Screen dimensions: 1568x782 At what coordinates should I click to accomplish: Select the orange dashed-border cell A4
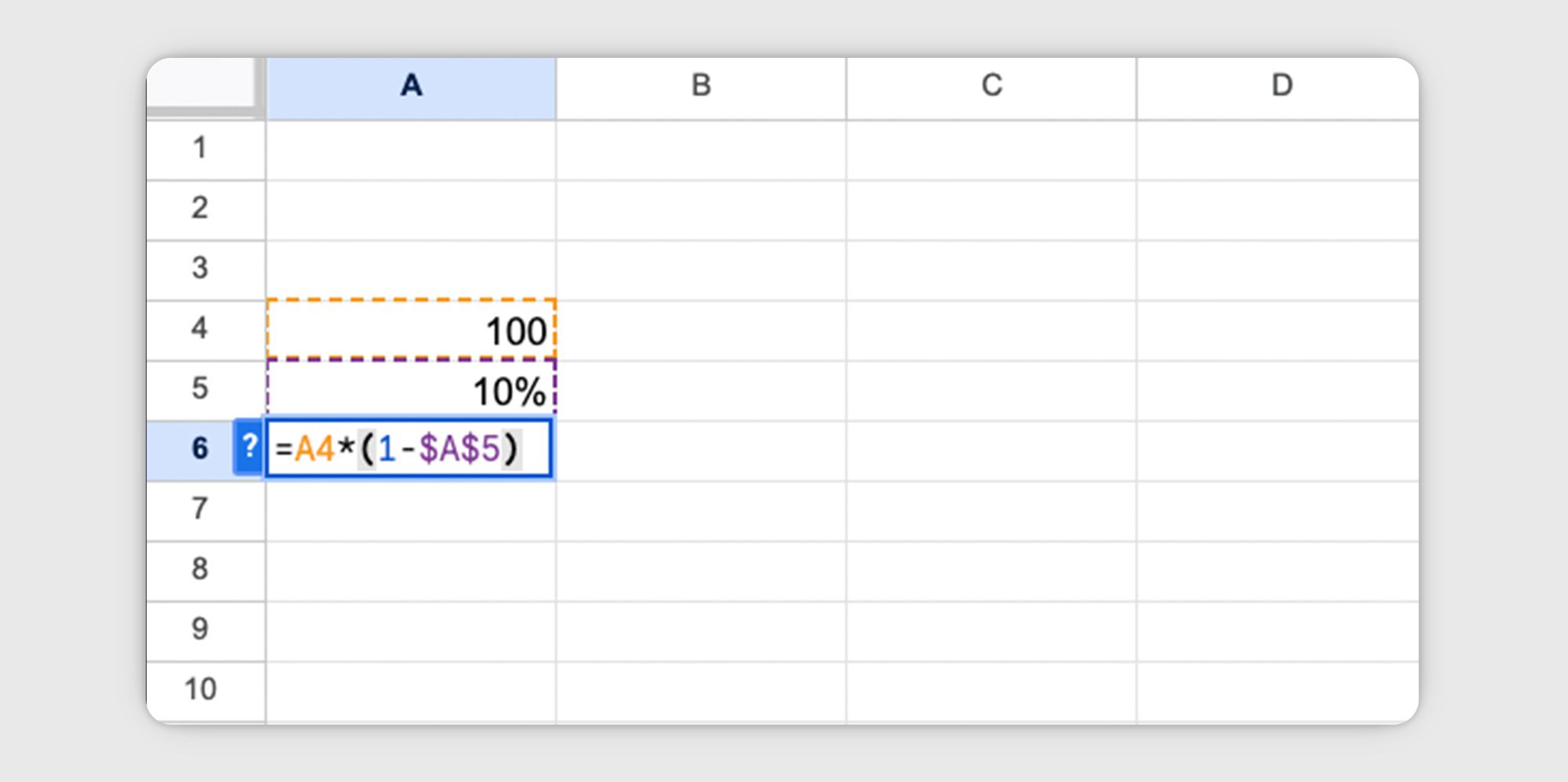point(410,329)
